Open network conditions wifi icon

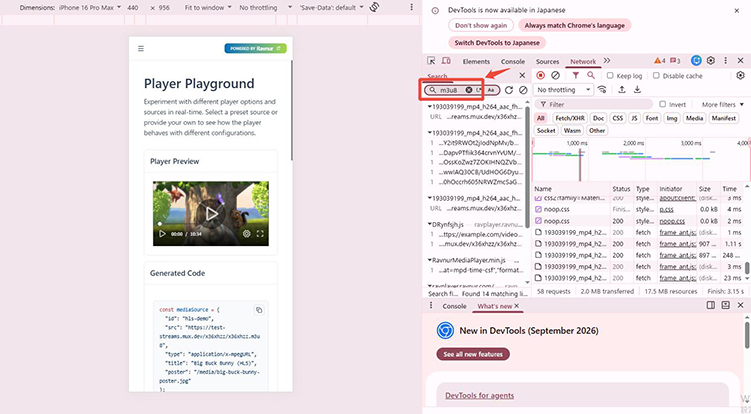[602, 90]
